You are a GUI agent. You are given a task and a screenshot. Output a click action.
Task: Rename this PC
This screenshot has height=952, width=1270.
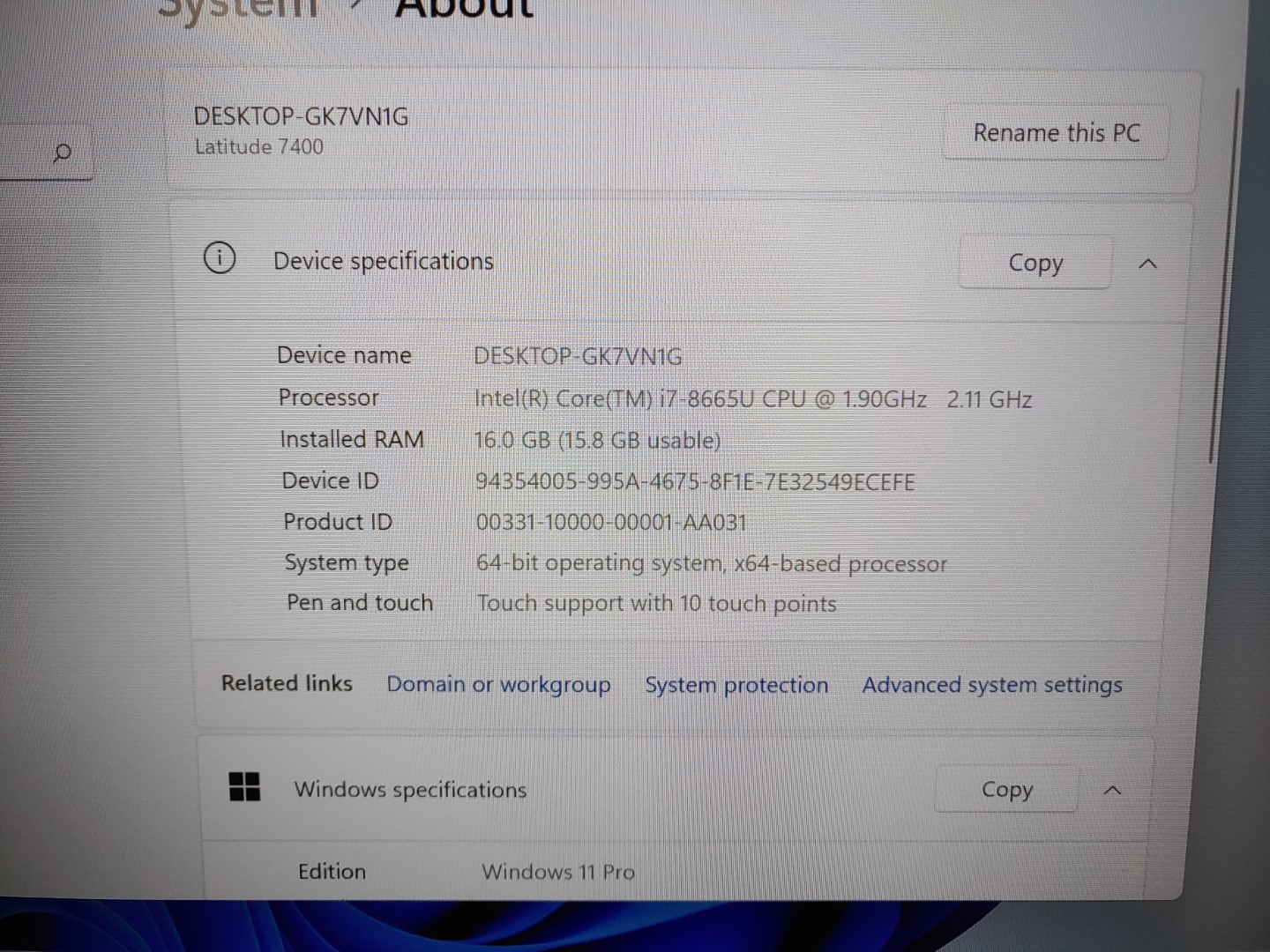(x=1056, y=133)
